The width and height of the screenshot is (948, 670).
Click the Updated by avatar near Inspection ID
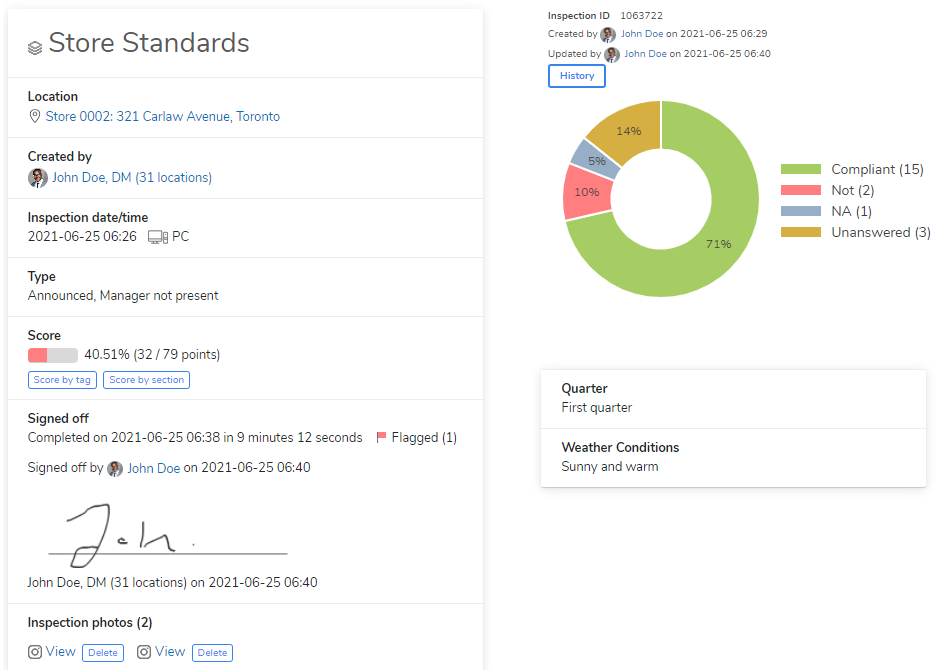[612, 55]
